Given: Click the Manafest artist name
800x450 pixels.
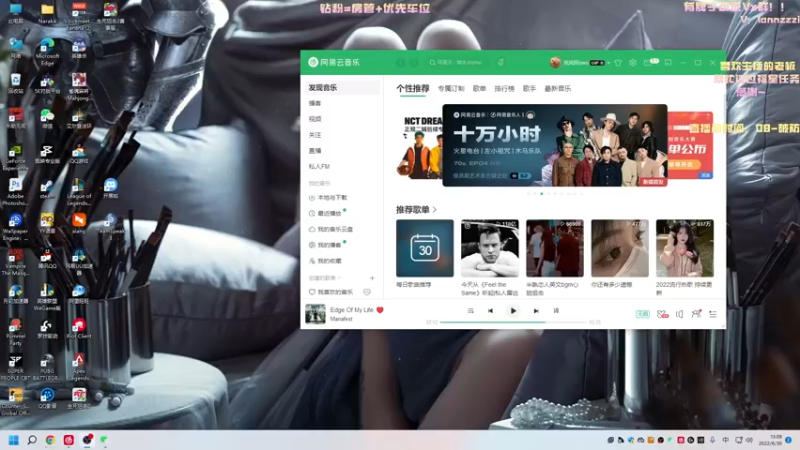Looking at the screenshot, I should pyautogui.click(x=341, y=319).
